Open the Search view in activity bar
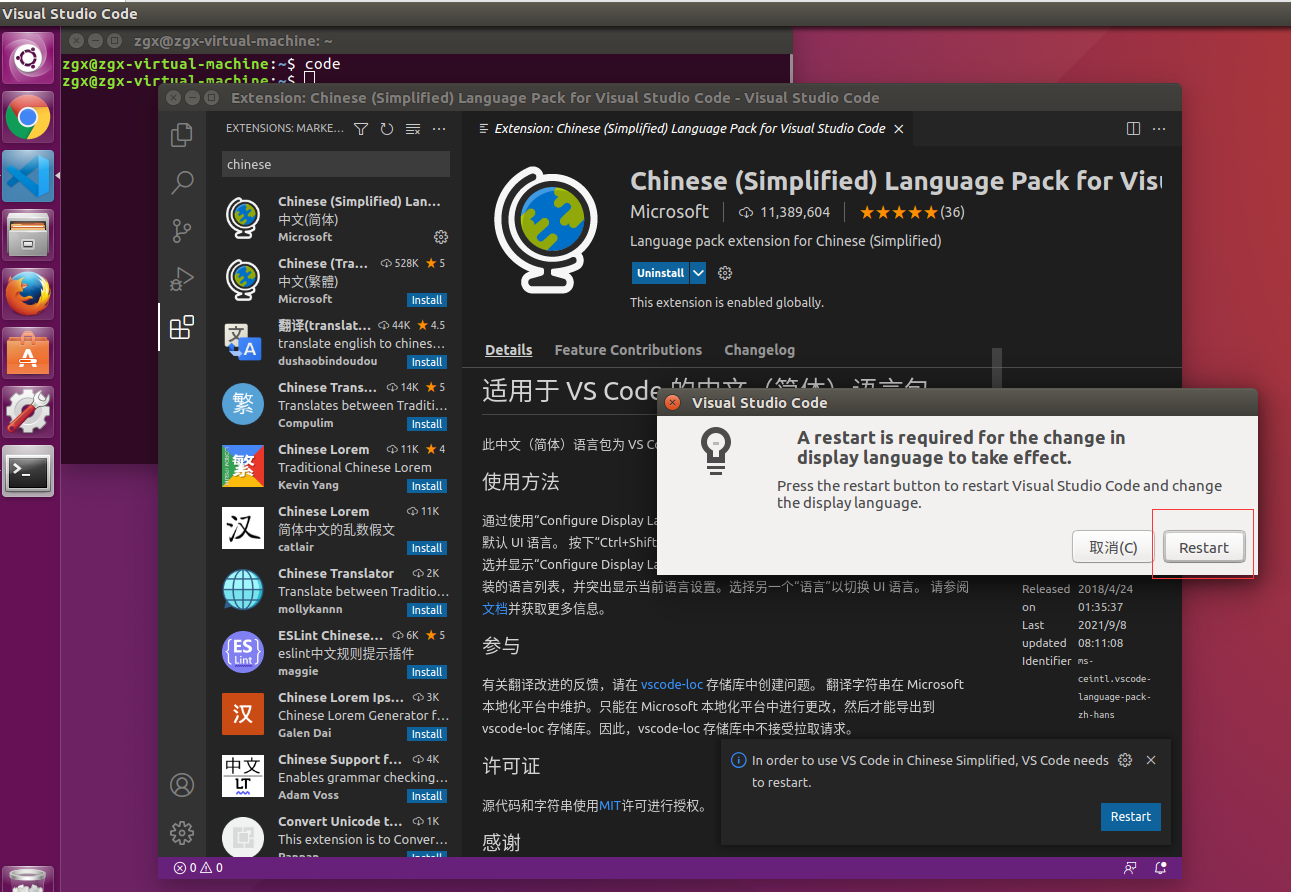Image resolution: width=1291 pixels, height=892 pixels. [x=182, y=183]
